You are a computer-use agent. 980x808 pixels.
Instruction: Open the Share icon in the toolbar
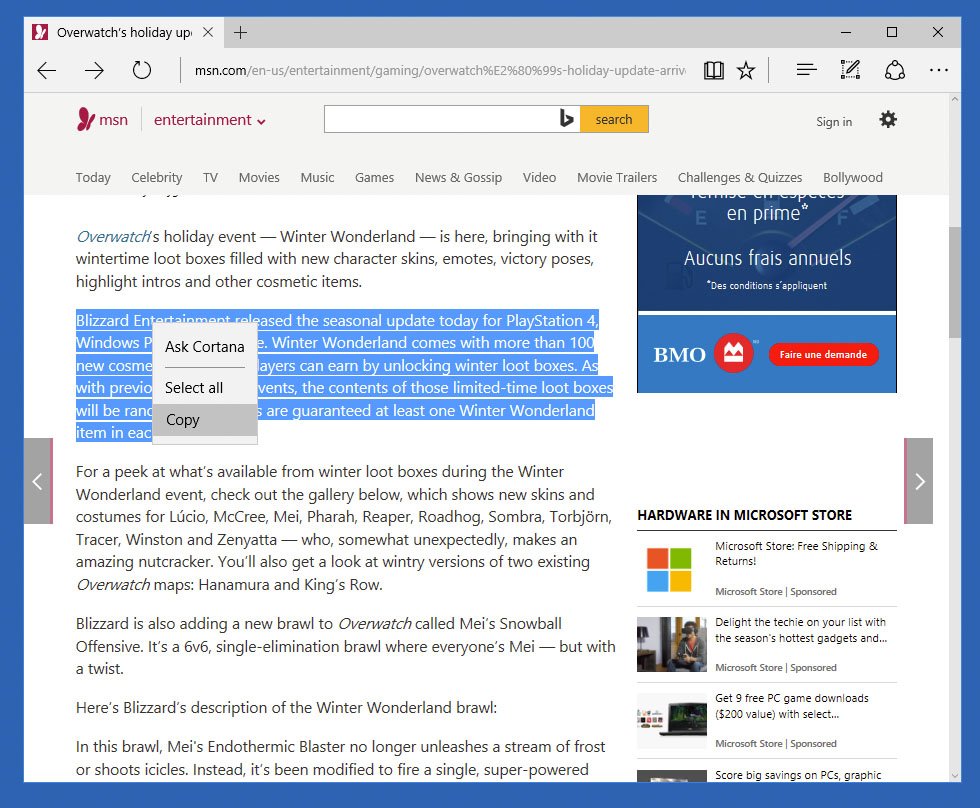895,69
